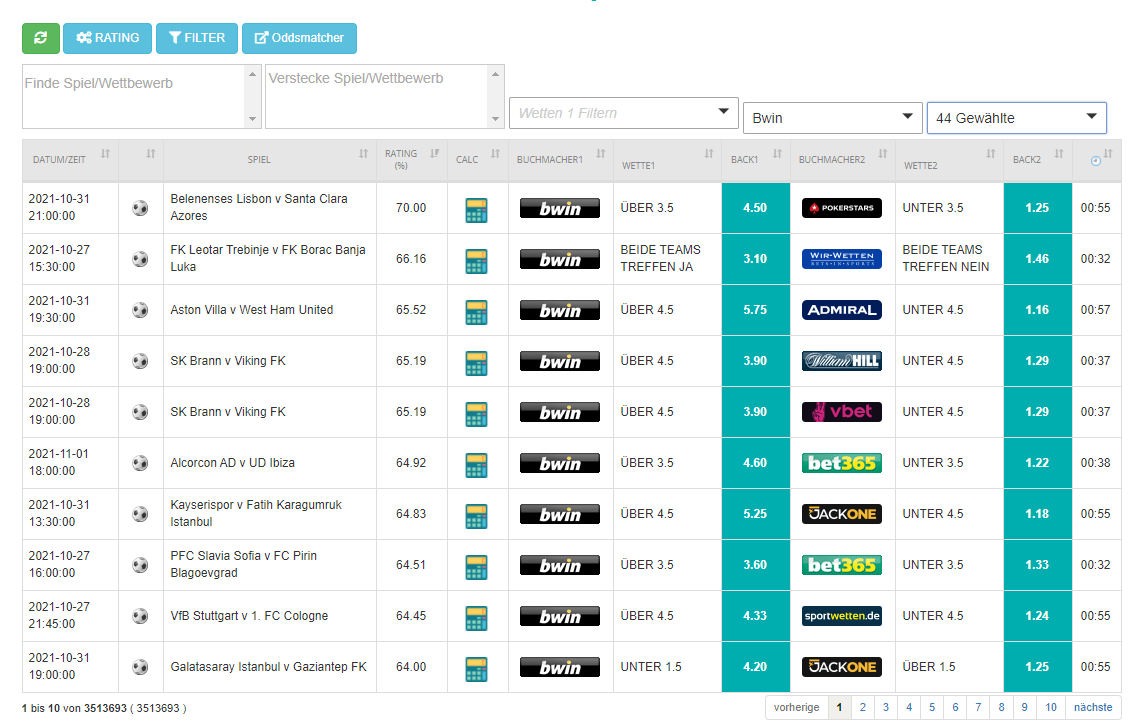Click Galatasaray Istanbul v Gaziantep FK match

tap(269, 667)
